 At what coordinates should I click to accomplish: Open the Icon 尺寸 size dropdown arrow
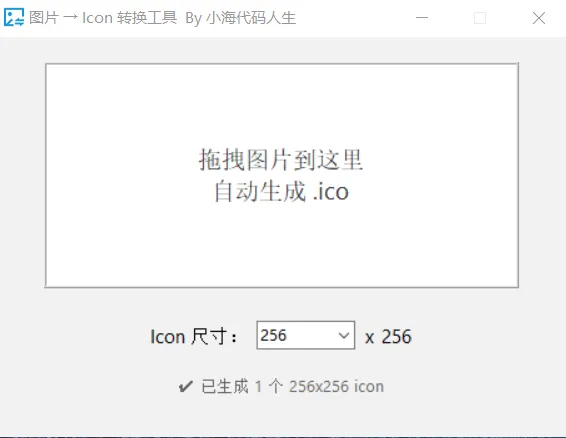(344, 335)
